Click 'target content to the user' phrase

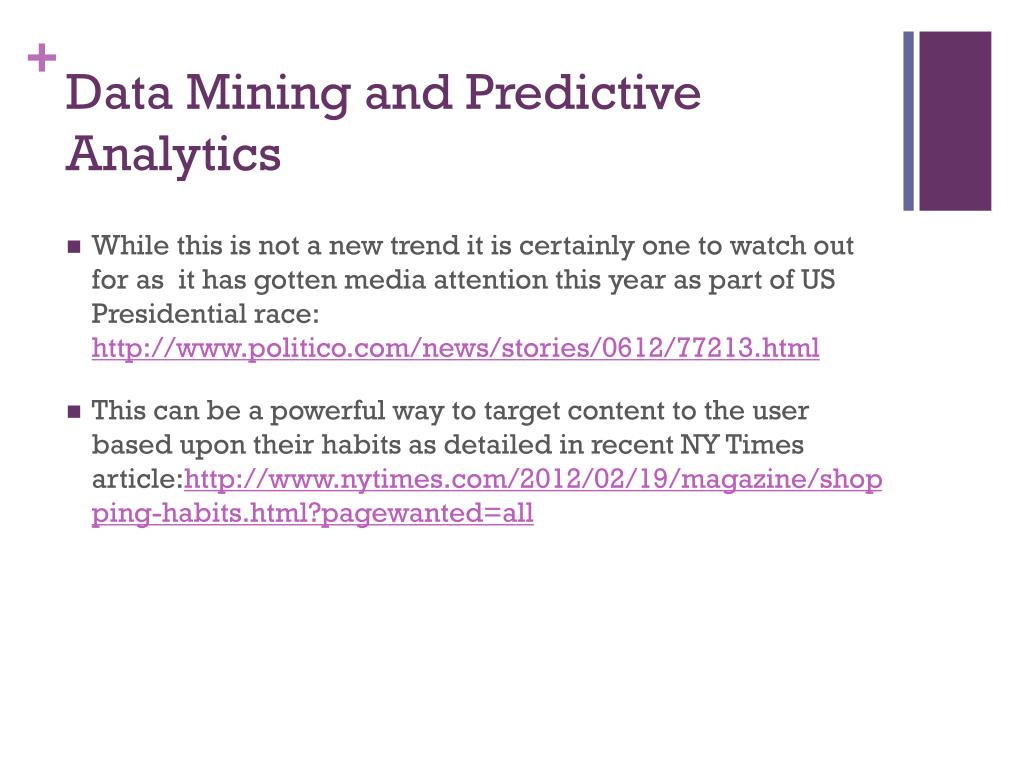coord(646,411)
